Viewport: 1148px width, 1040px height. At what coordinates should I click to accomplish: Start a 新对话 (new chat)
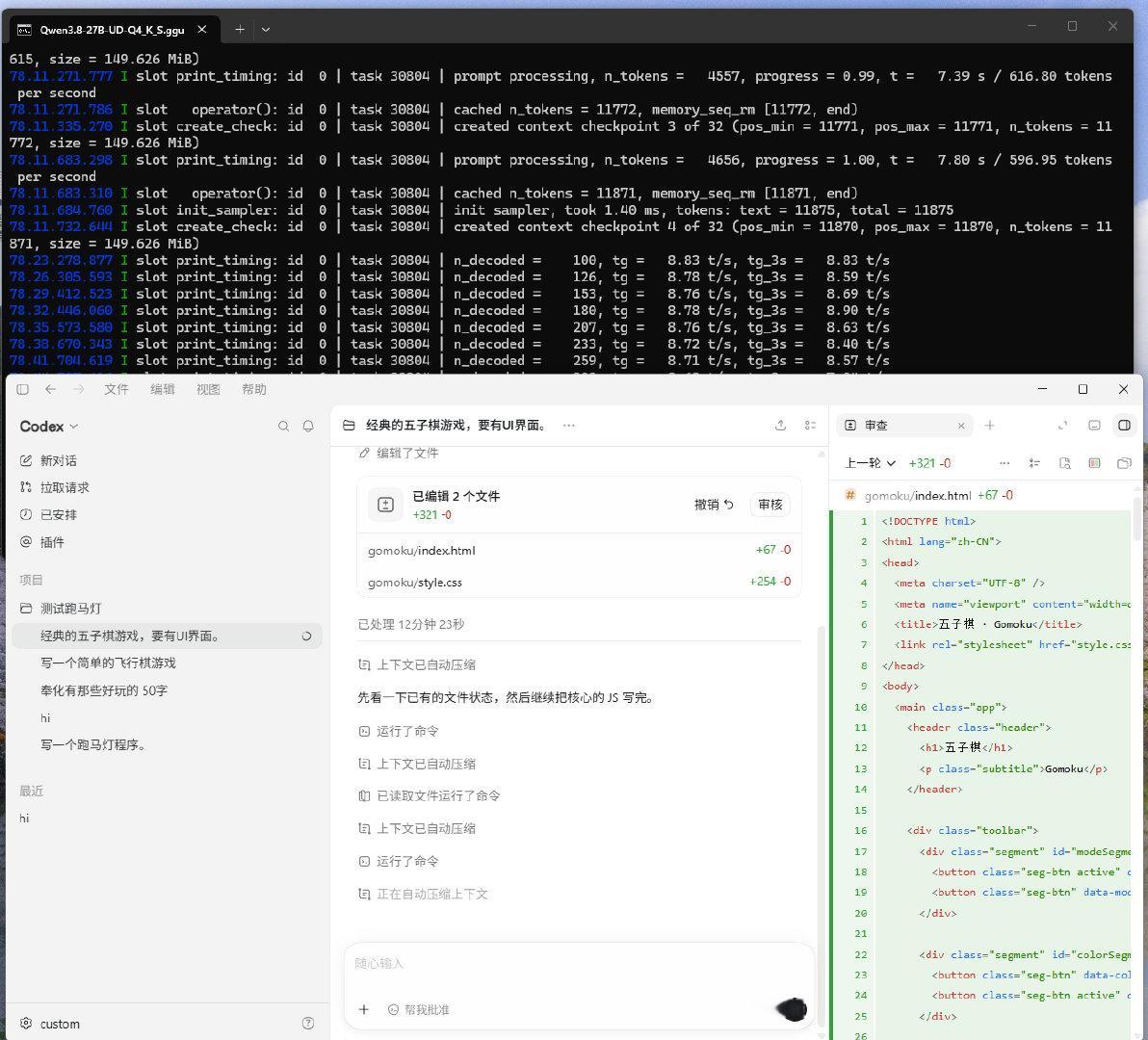pos(48,460)
